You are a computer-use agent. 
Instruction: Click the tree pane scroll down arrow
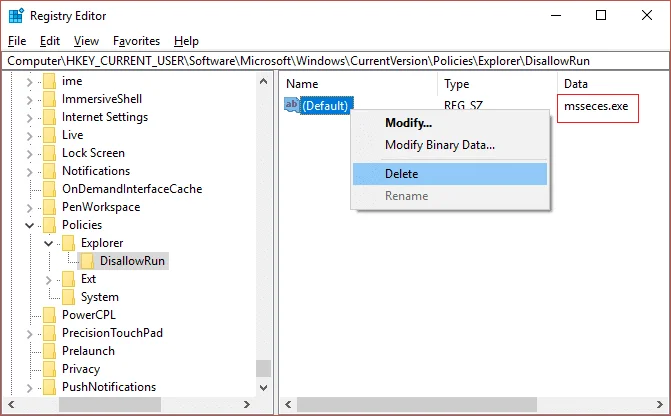[264, 388]
